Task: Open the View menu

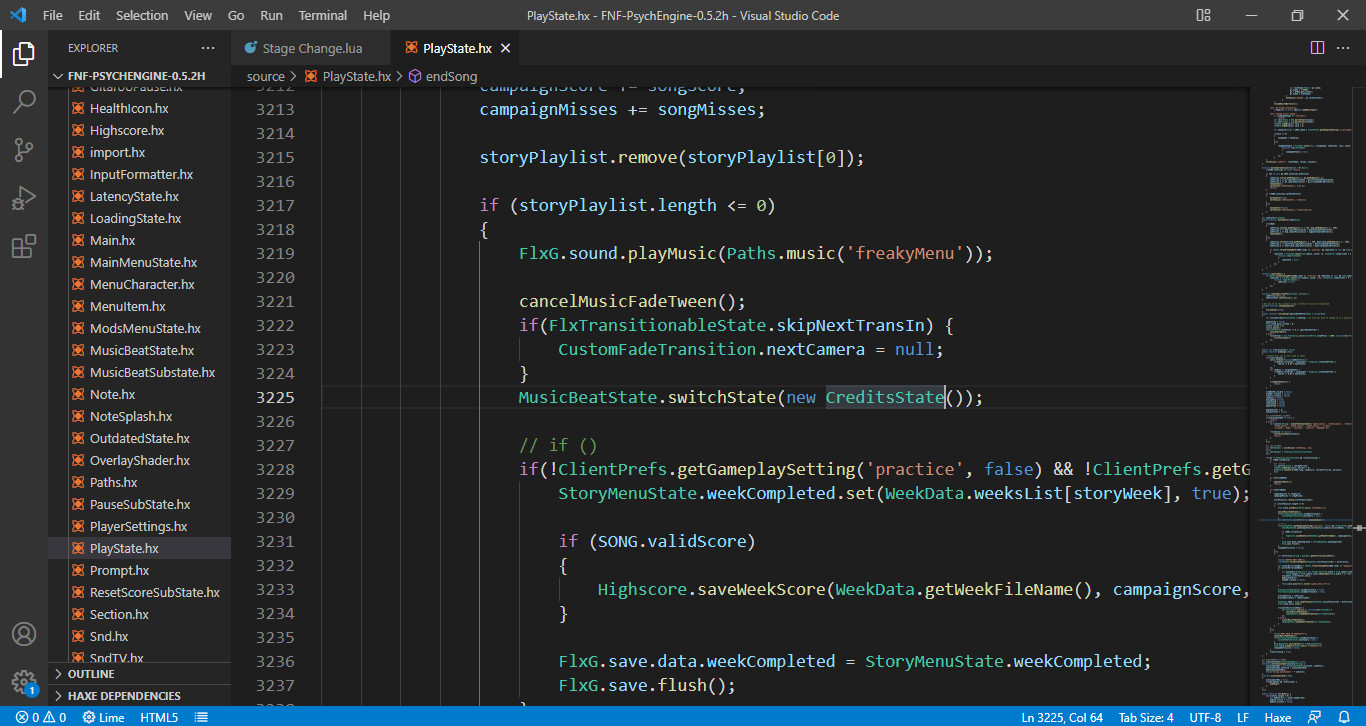Action: pos(198,15)
